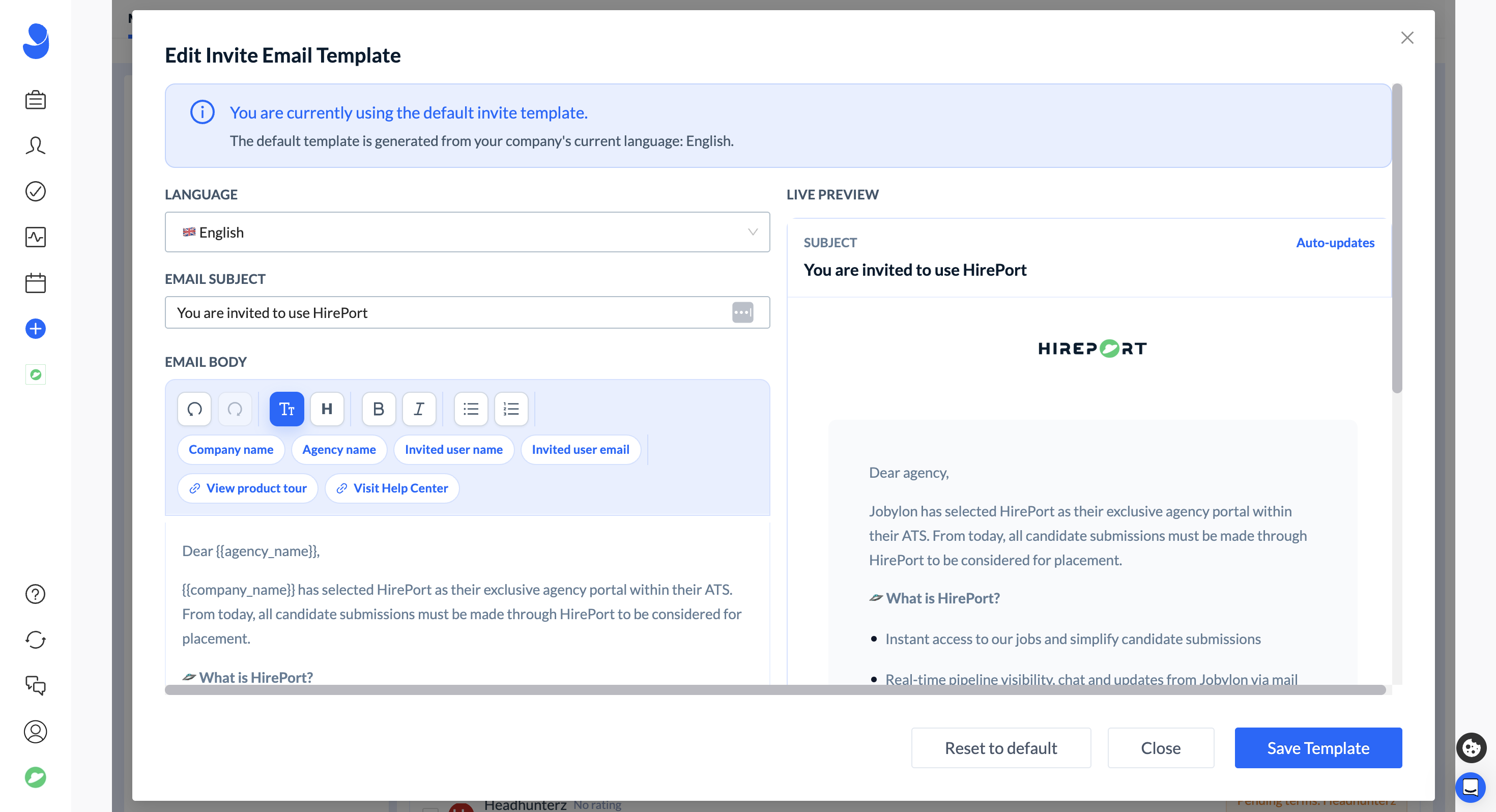The image size is (1496, 812).
Task: Toggle bold formatting
Action: tap(379, 409)
